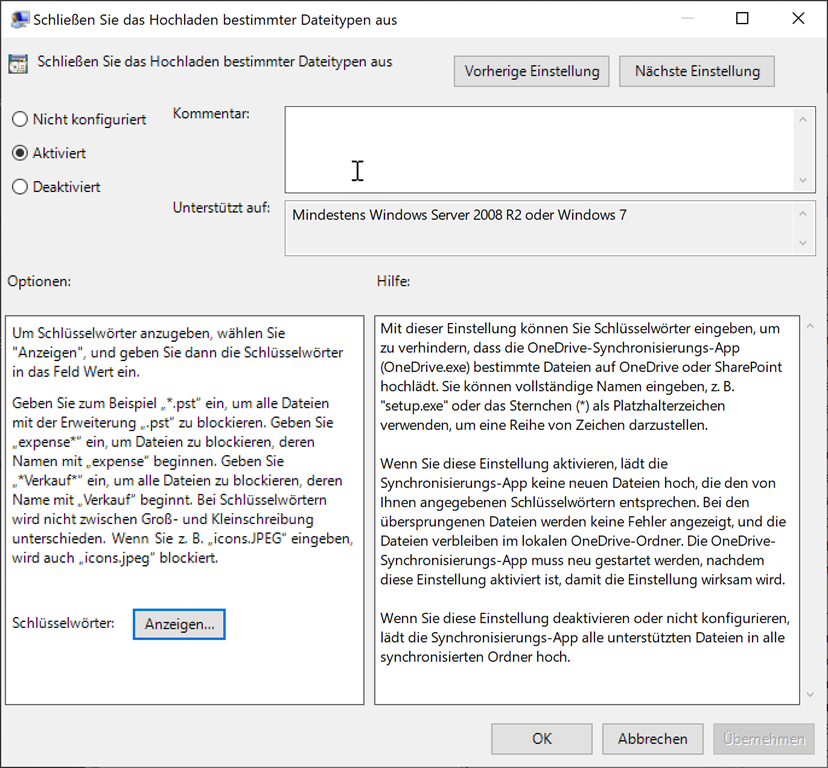The width and height of the screenshot is (828, 768).
Task: Go to 'Vorherige Einstellung'
Action: click(532, 71)
